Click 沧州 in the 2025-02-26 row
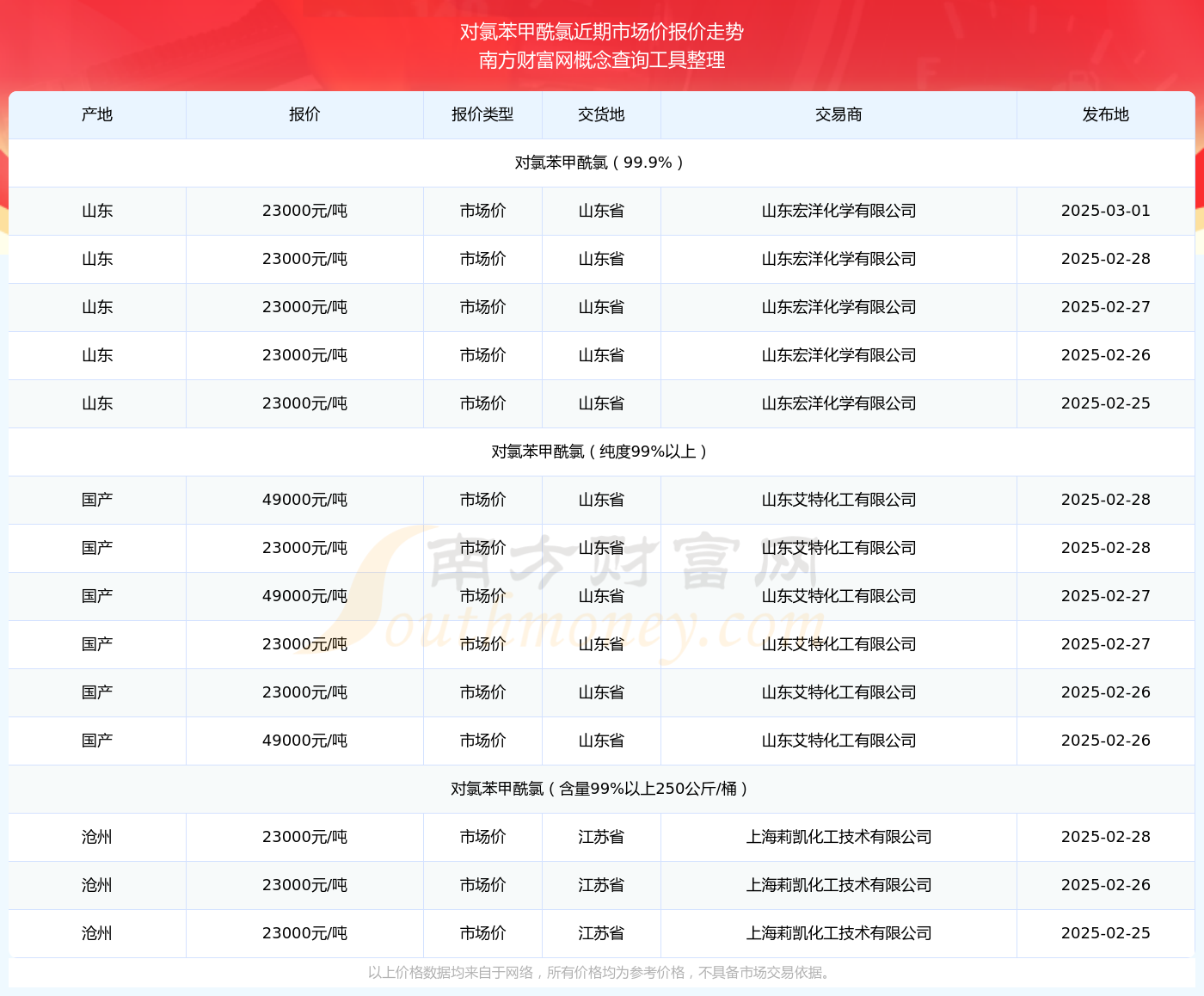Image resolution: width=1204 pixels, height=996 pixels. (97, 885)
